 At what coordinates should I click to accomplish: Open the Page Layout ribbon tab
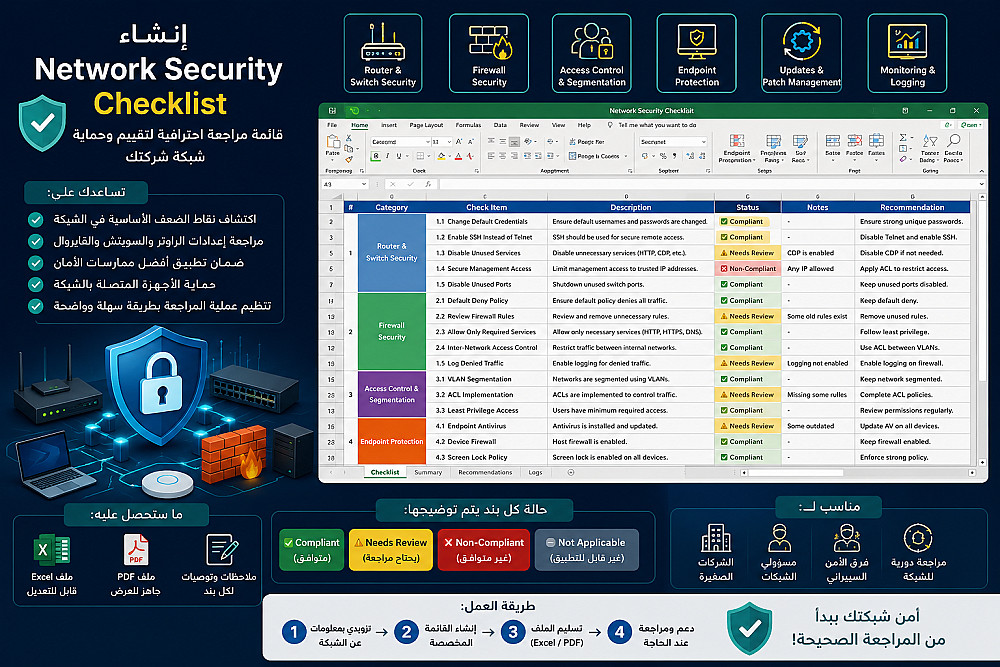426,125
